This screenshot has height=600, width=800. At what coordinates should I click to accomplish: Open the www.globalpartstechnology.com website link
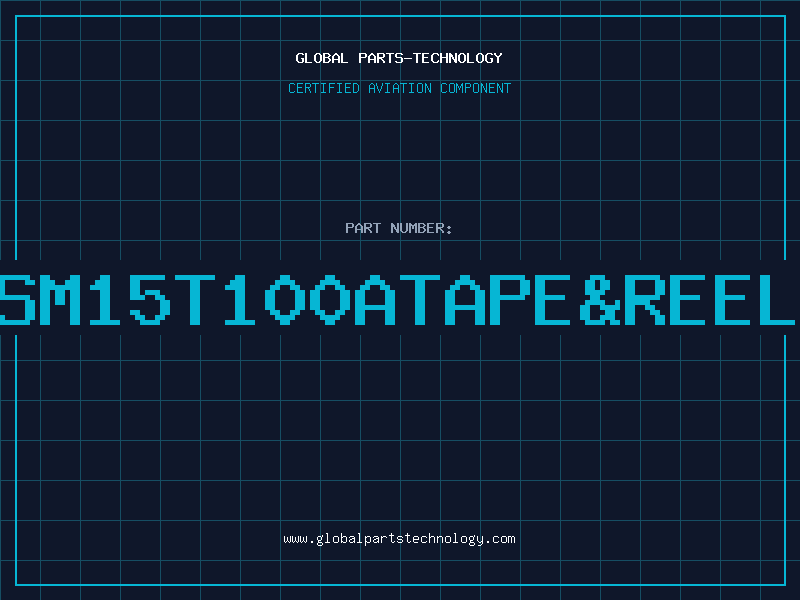(399, 539)
